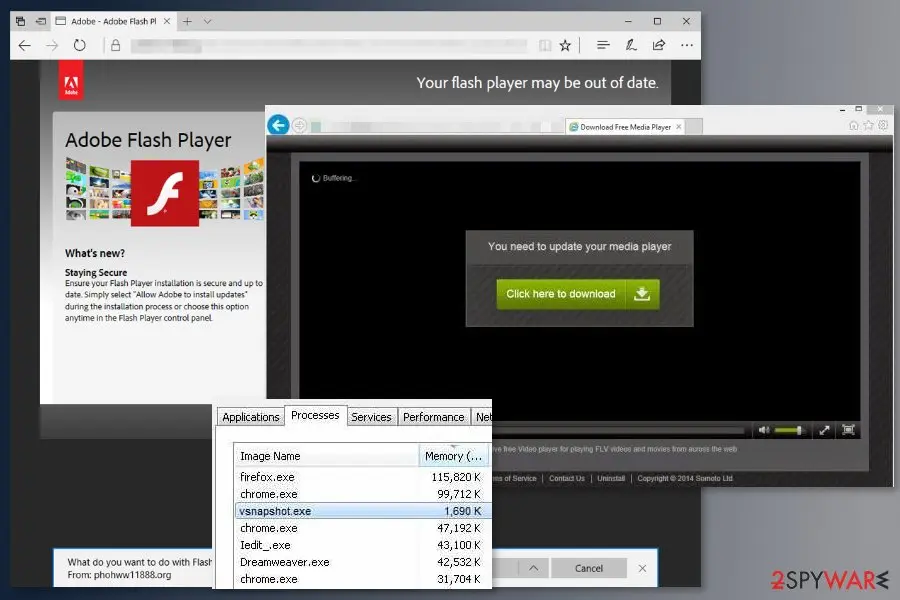Open the Edge hub lines icon
This screenshot has width=900, height=600.
coord(603,45)
